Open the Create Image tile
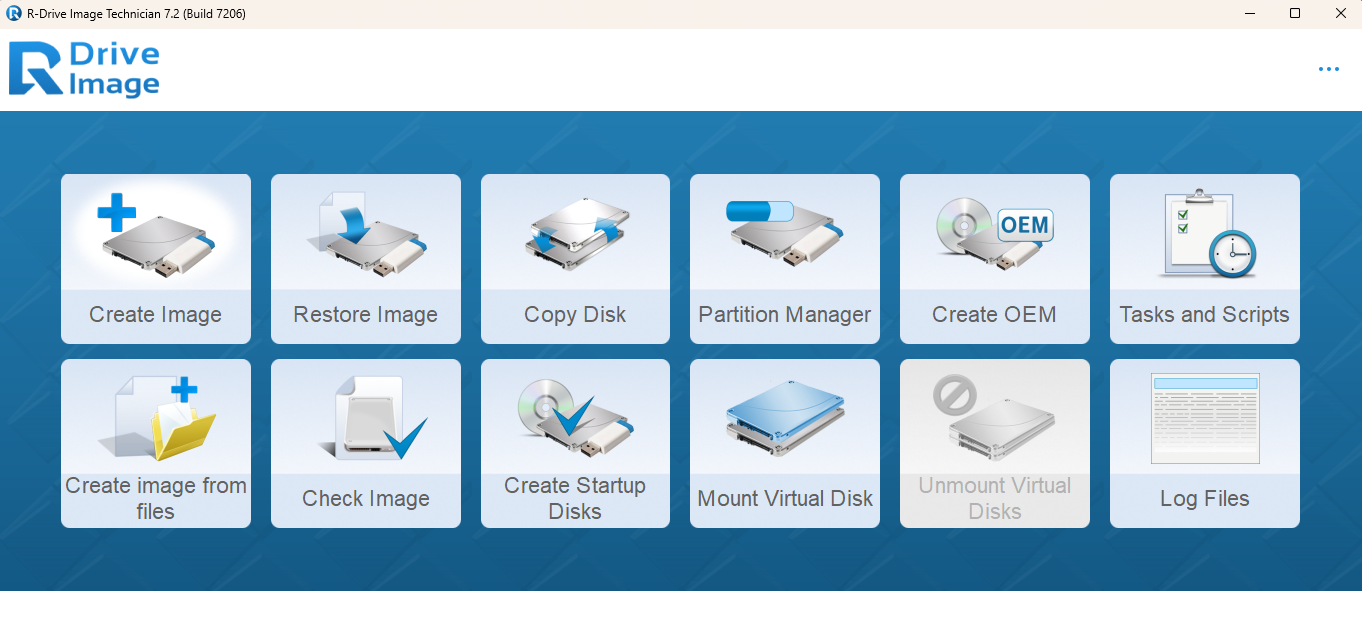 coord(156,259)
